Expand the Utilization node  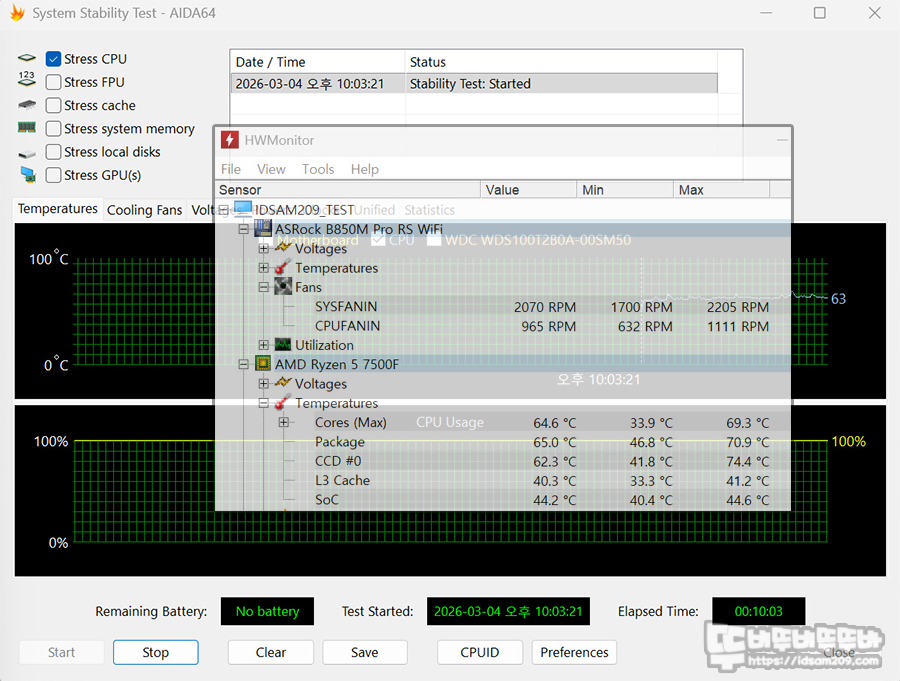[x=263, y=345]
